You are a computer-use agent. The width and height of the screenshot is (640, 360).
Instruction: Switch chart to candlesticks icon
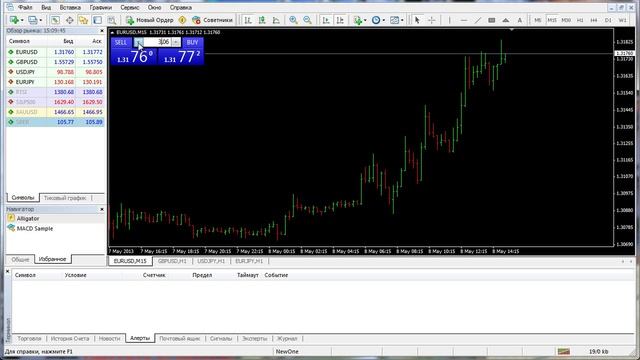(x=262, y=20)
